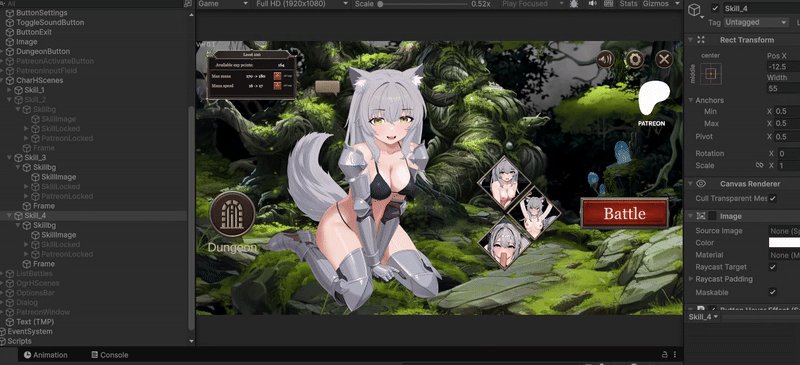The height and width of the screenshot is (365, 800).
Task: Collapse the CharHScenes tree arrow
Action: coord(2,81)
